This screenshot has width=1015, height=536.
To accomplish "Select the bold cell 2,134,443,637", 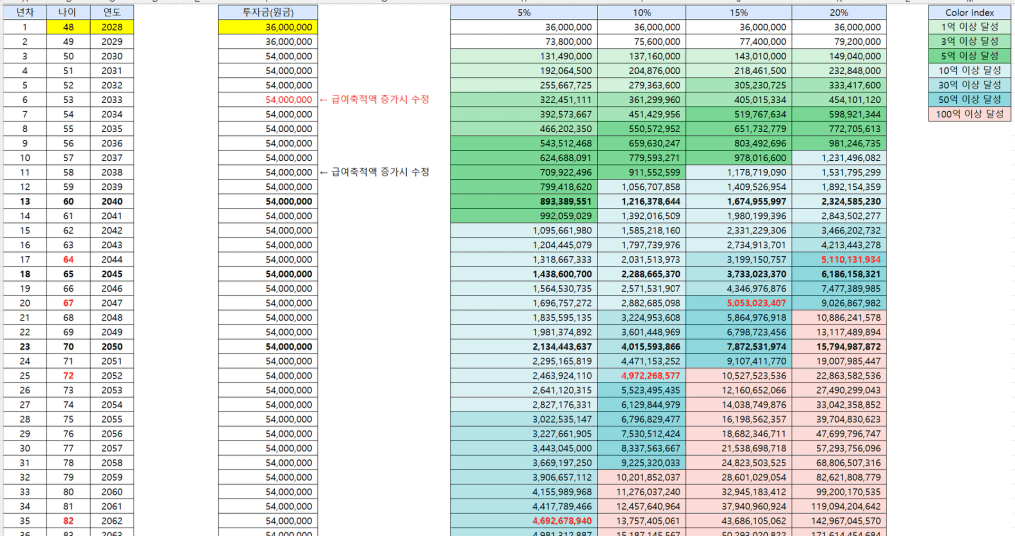I will click(x=524, y=346).
